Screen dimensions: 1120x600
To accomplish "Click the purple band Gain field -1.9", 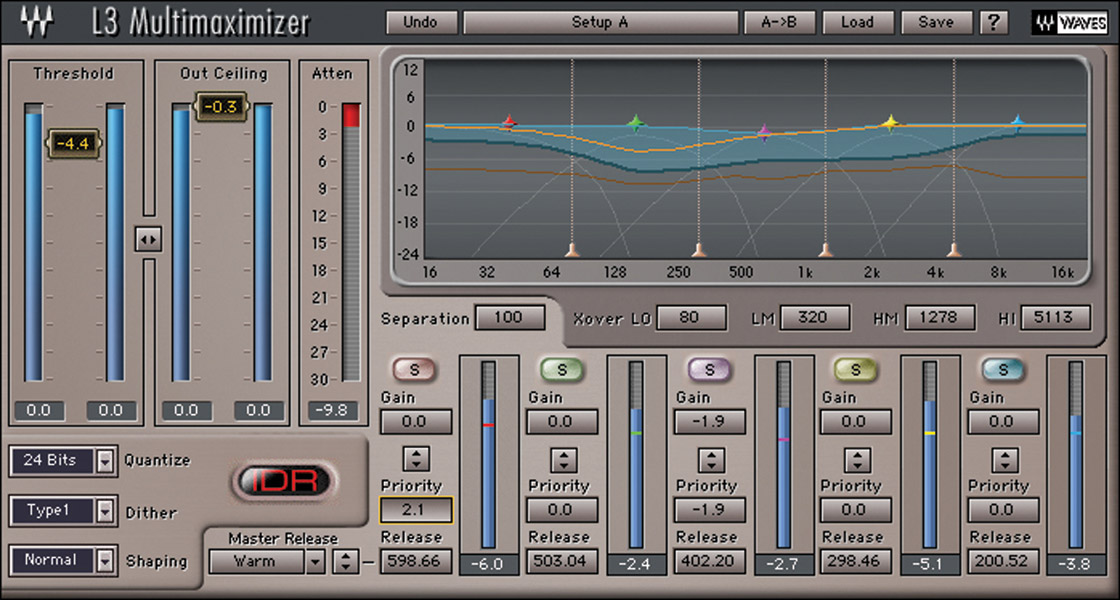I will click(710, 421).
